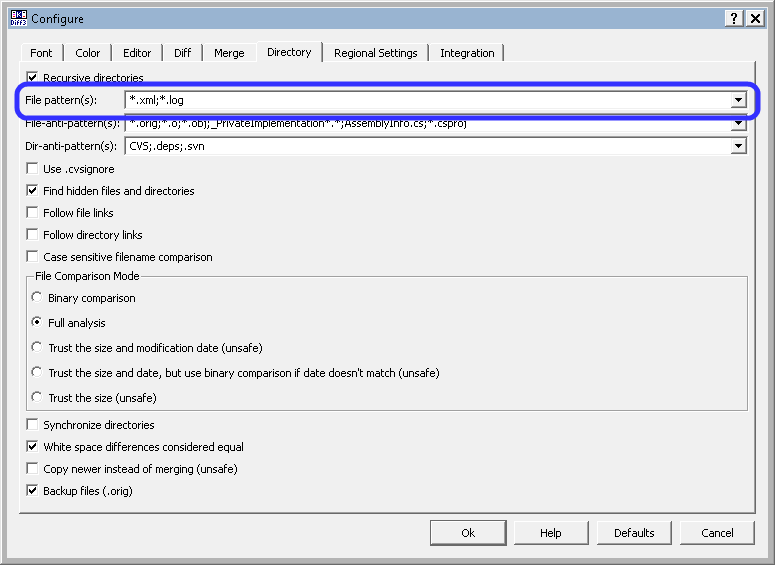Enable Use .cvsignore option
Screen dimensions: 775x565
point(33,169)
